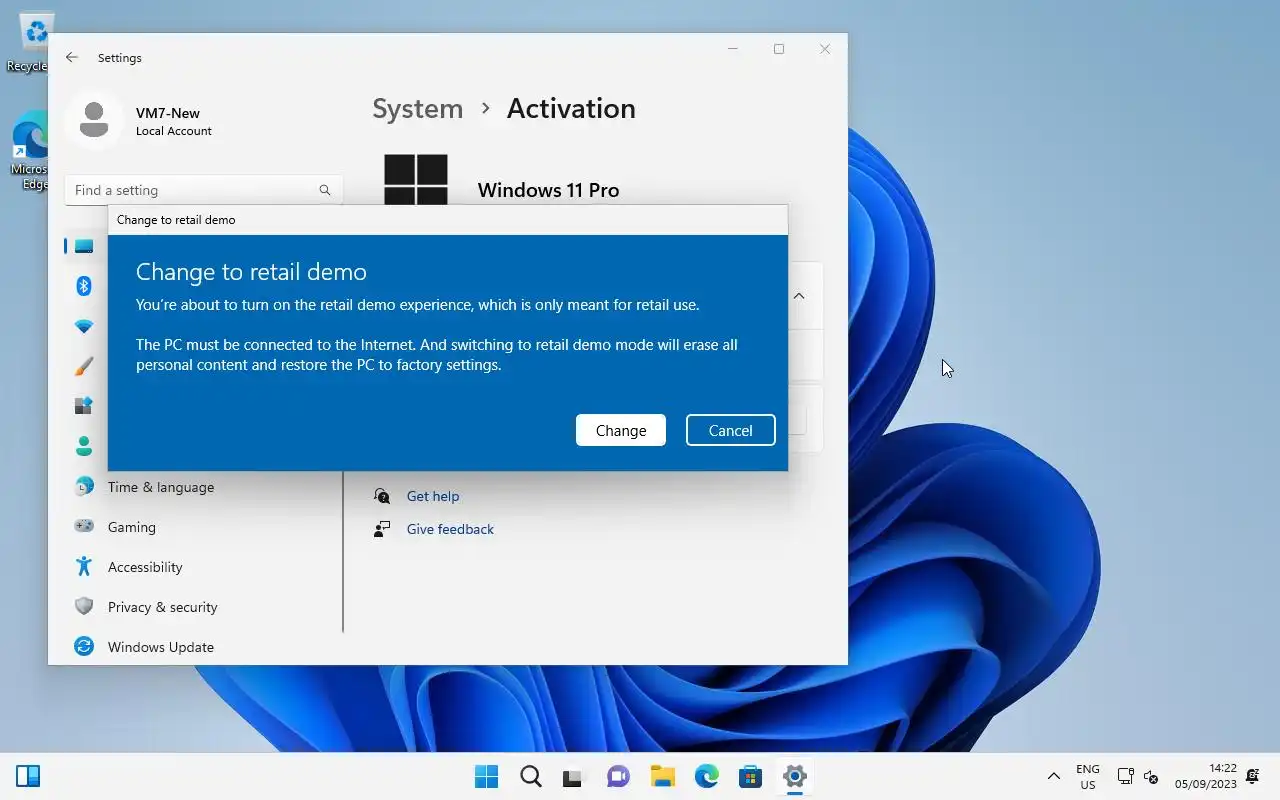Open network status tray icon
Viewport: 1280px width, 800px height.
point(1125,776)
